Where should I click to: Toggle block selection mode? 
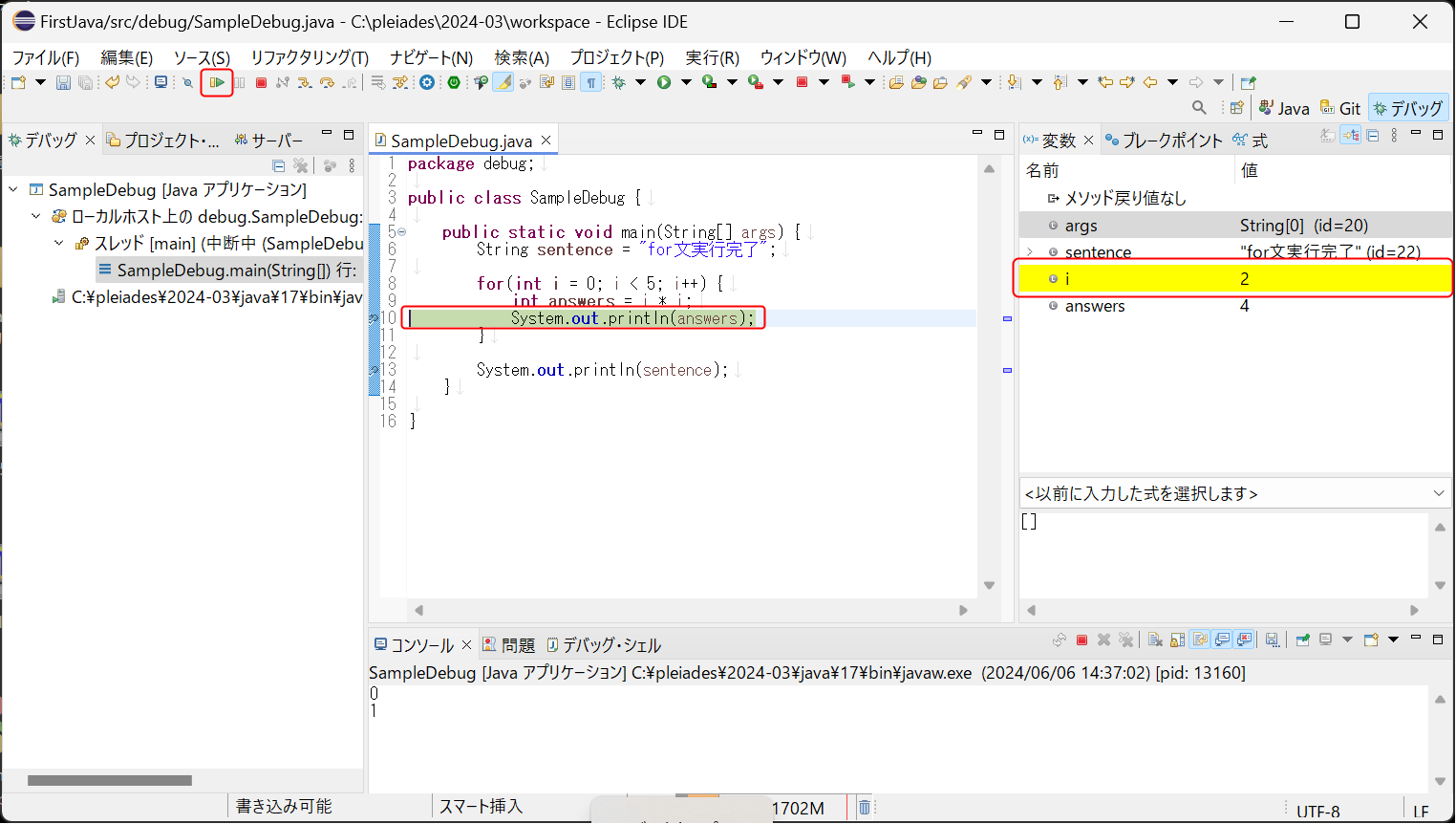coord(568,82)
